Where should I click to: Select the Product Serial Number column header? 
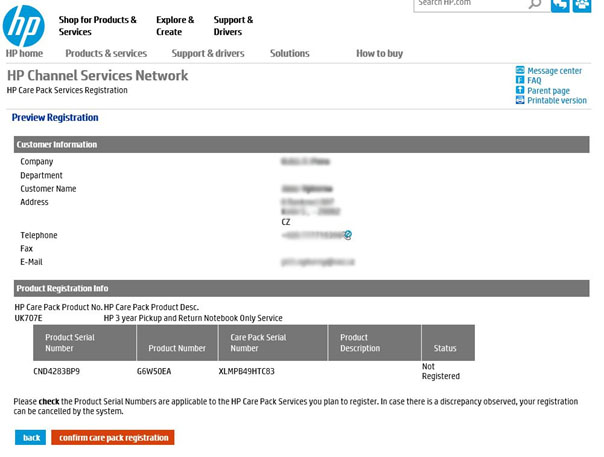click(84, 343)
